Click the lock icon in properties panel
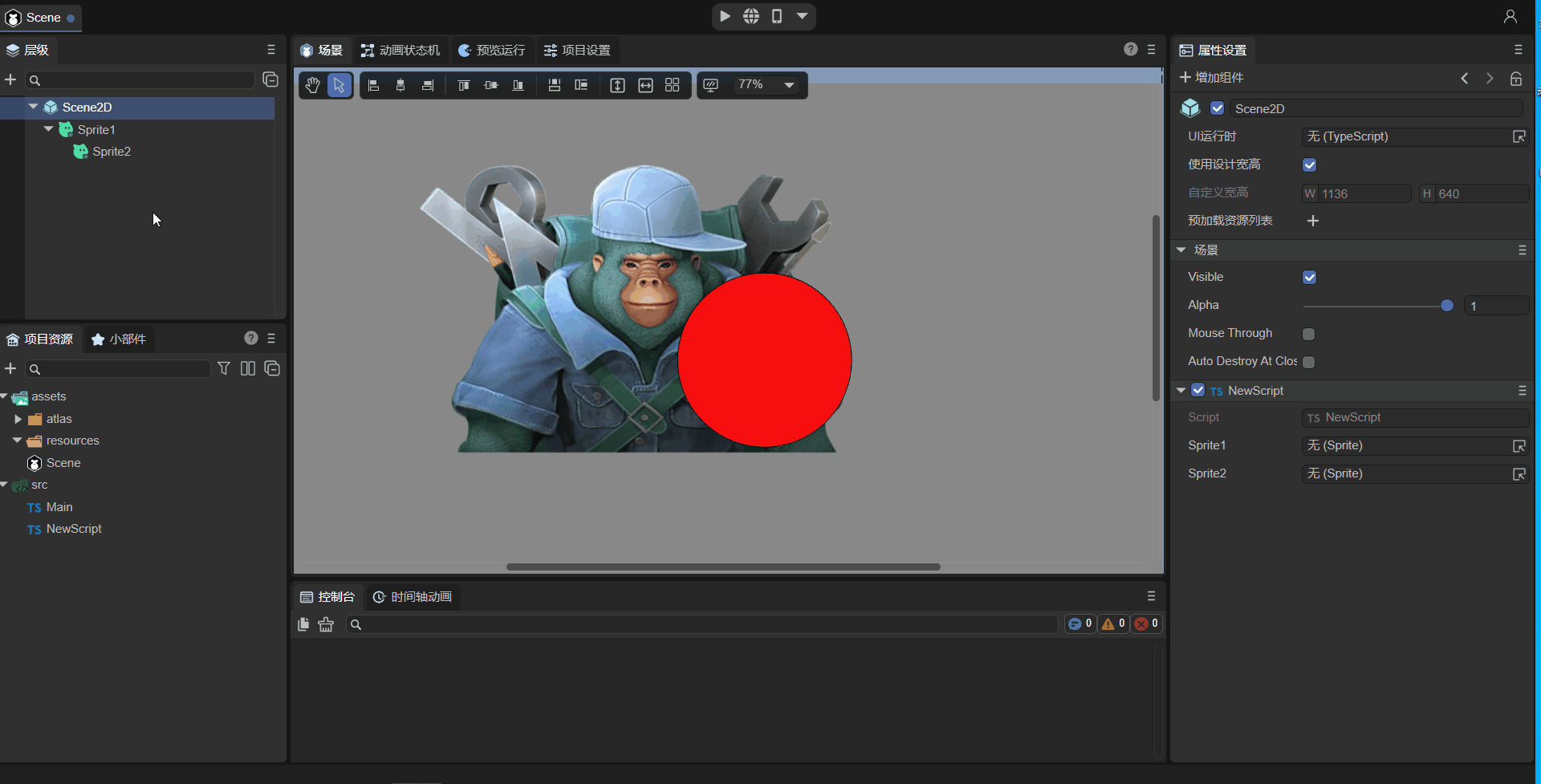1541x784 pixels. coord(1515,78)
